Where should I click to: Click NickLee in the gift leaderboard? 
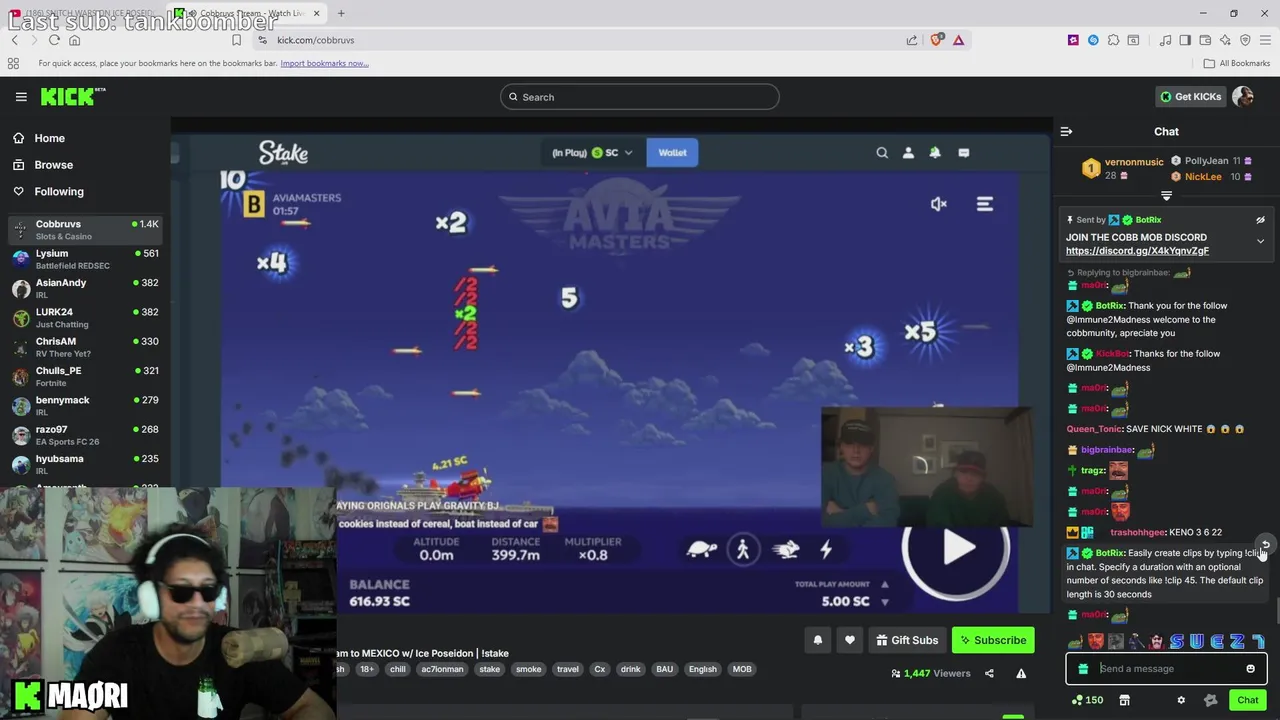point(1203,177)
